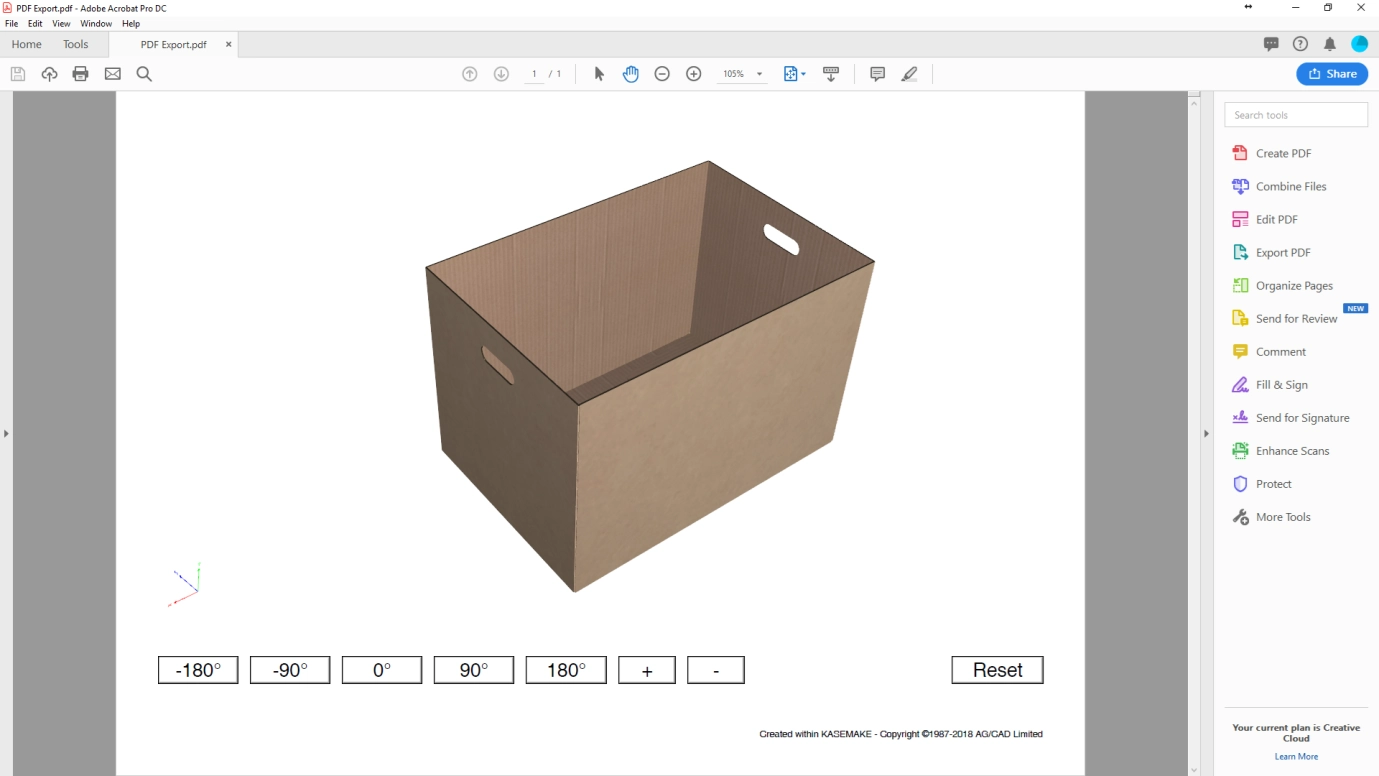Click the vertical scrollbar down arrow

coord(1194,769)
